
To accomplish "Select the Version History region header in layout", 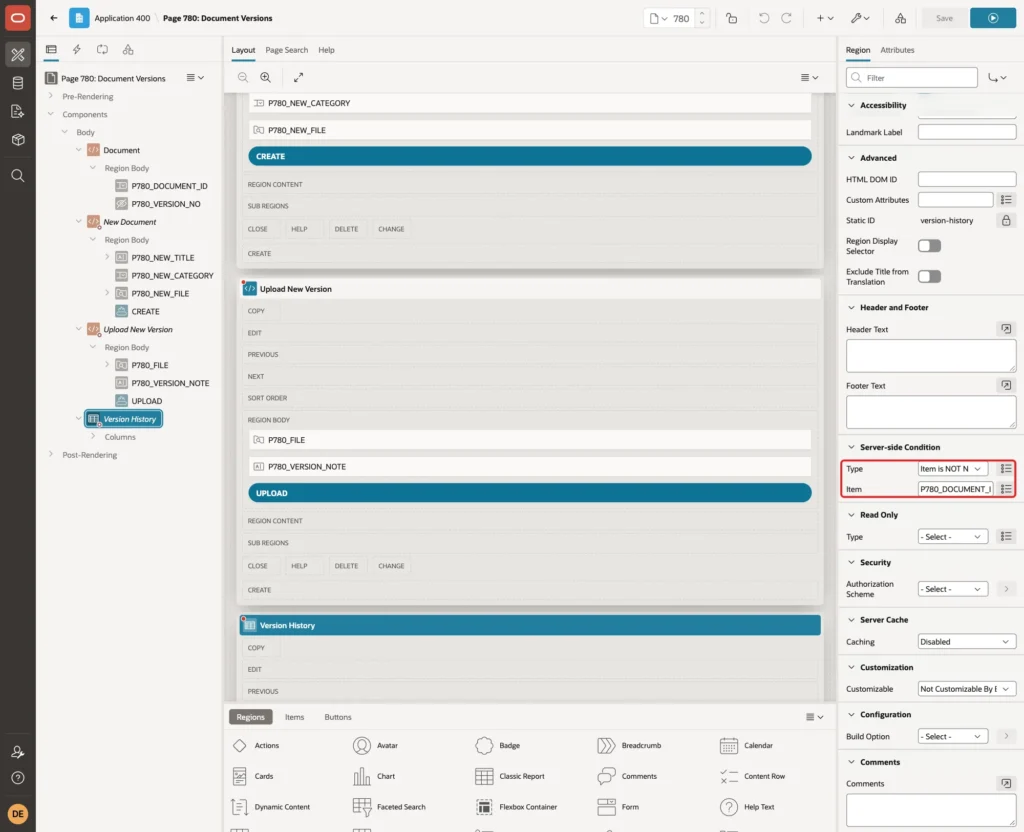I will [x=530, y=626].
